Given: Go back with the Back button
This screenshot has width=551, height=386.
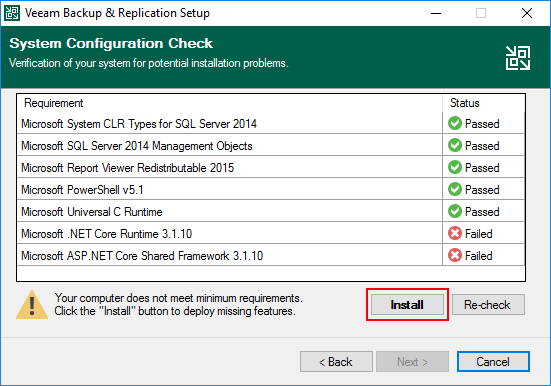Looking at the screenshot, I should pos(336,361).
